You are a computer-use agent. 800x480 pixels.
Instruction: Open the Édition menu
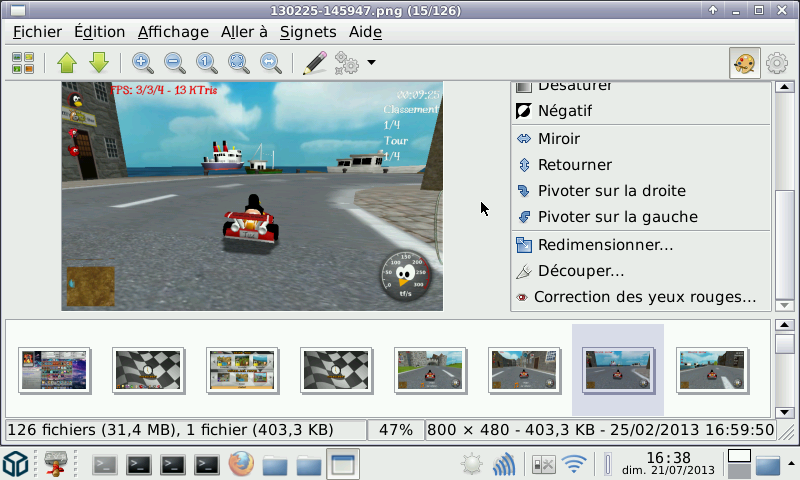click(x=99, y=32)
